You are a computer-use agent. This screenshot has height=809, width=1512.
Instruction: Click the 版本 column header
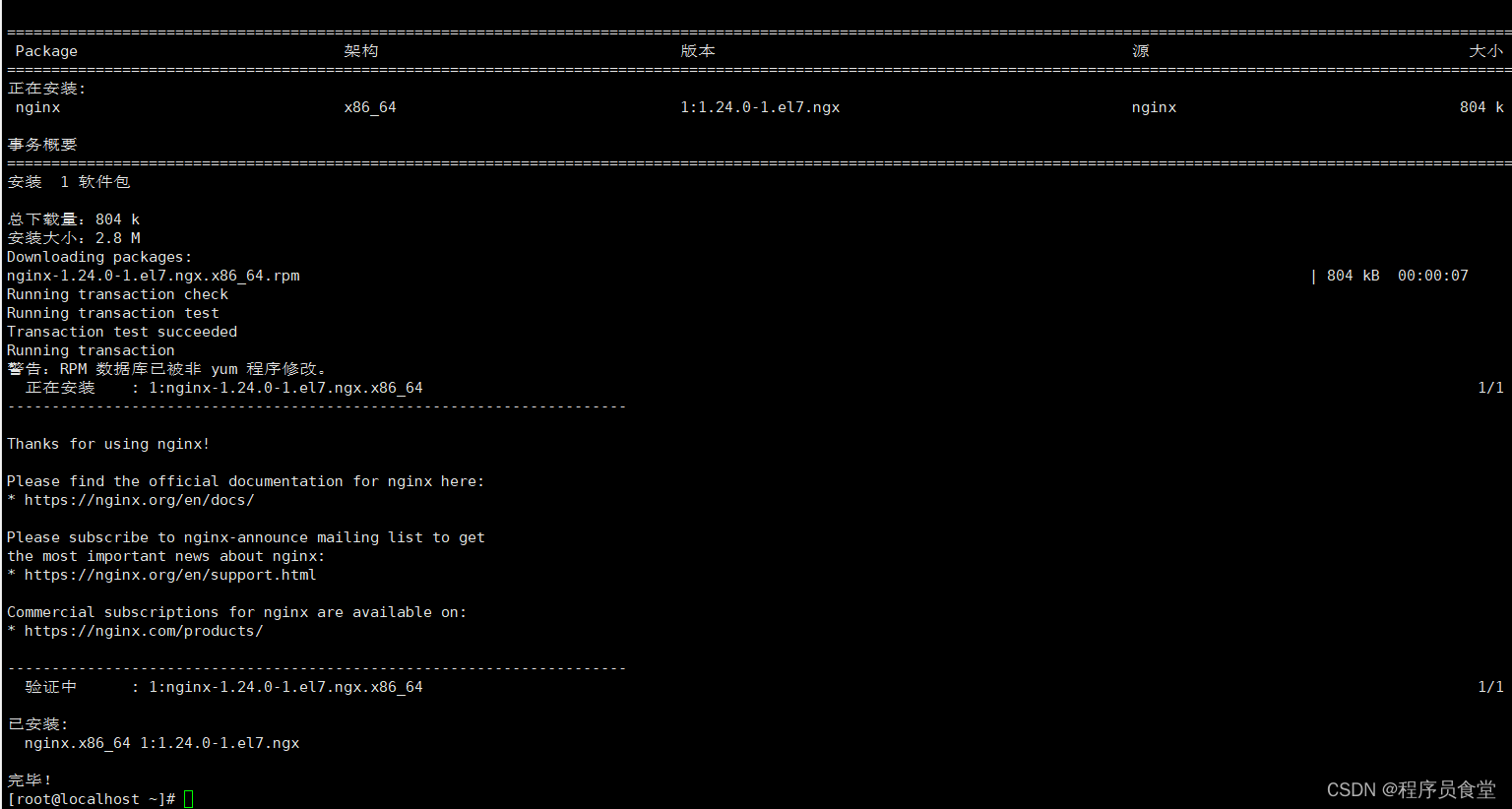coord(697,50)
